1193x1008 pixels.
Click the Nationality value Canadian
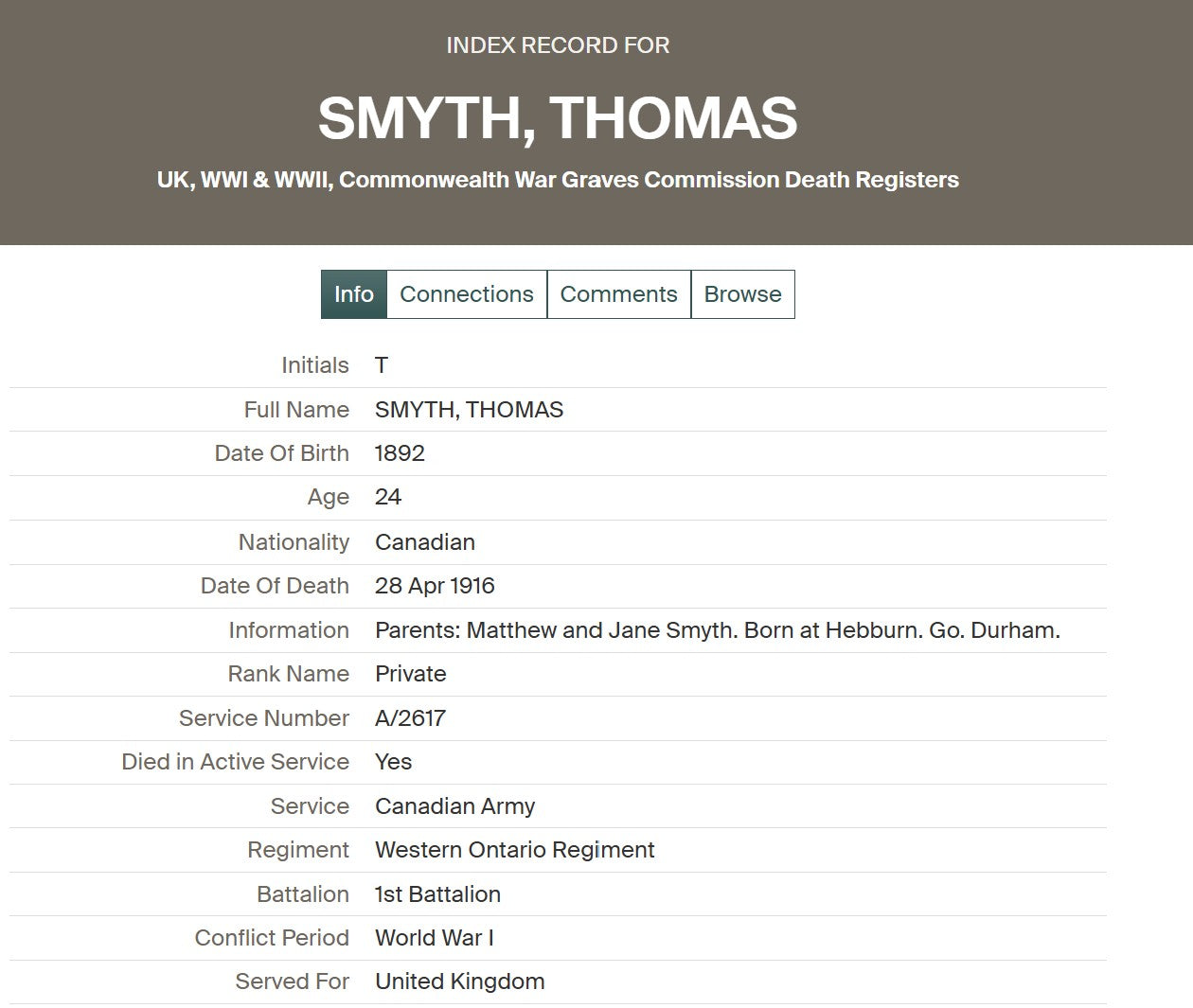point(425,542)
